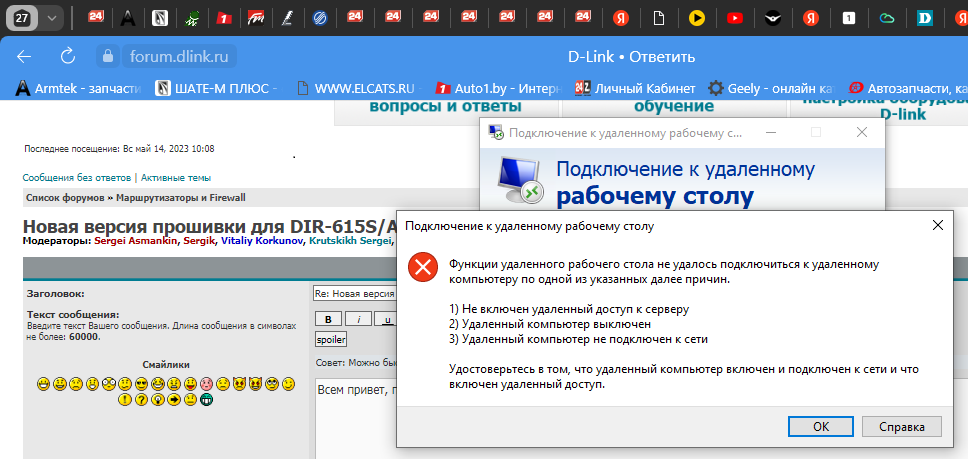The width and height of the screenshot is (968, 459).
Task: Apply bold with the B button
Action: click(x=328, y=319)
